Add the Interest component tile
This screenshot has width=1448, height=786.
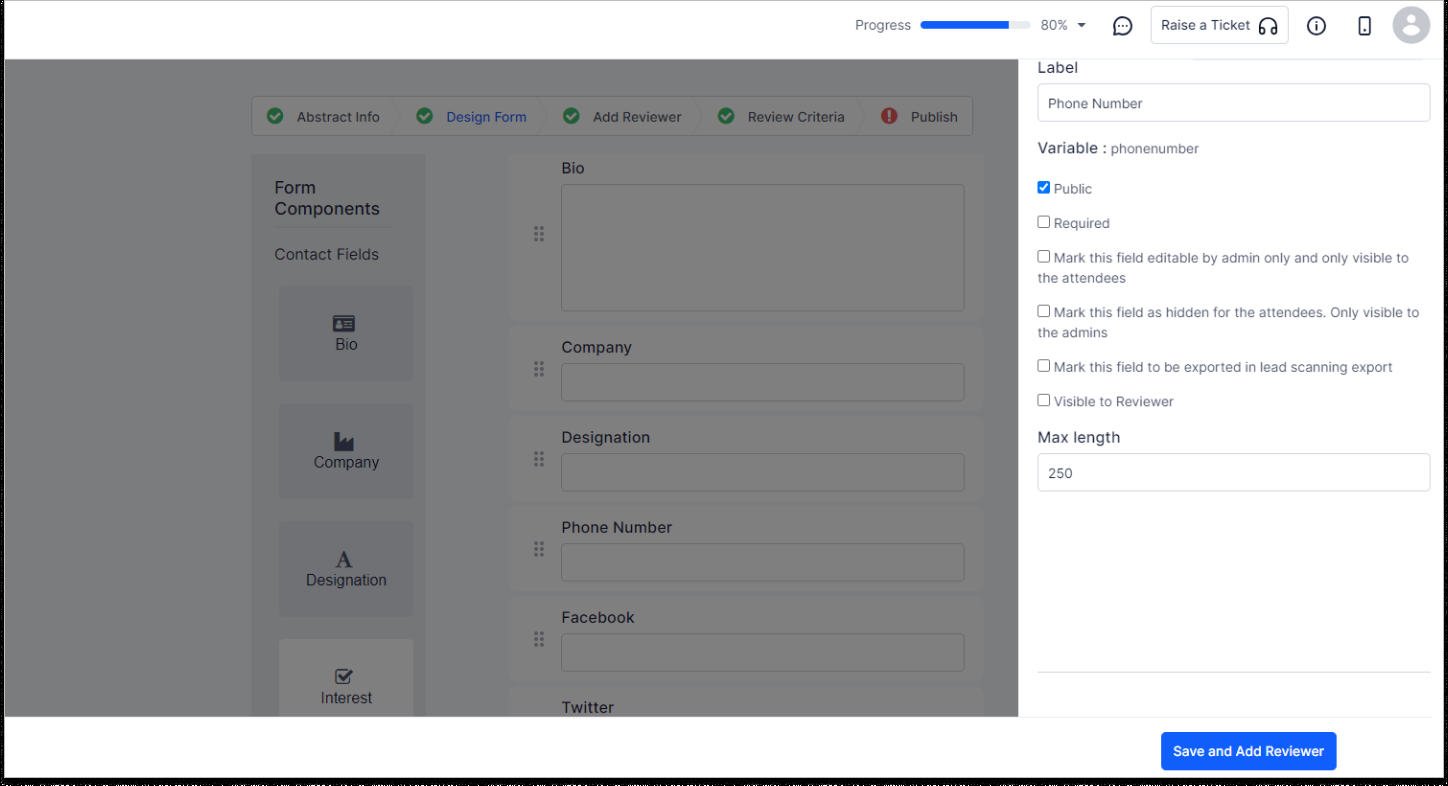click(x=346, y=678)
